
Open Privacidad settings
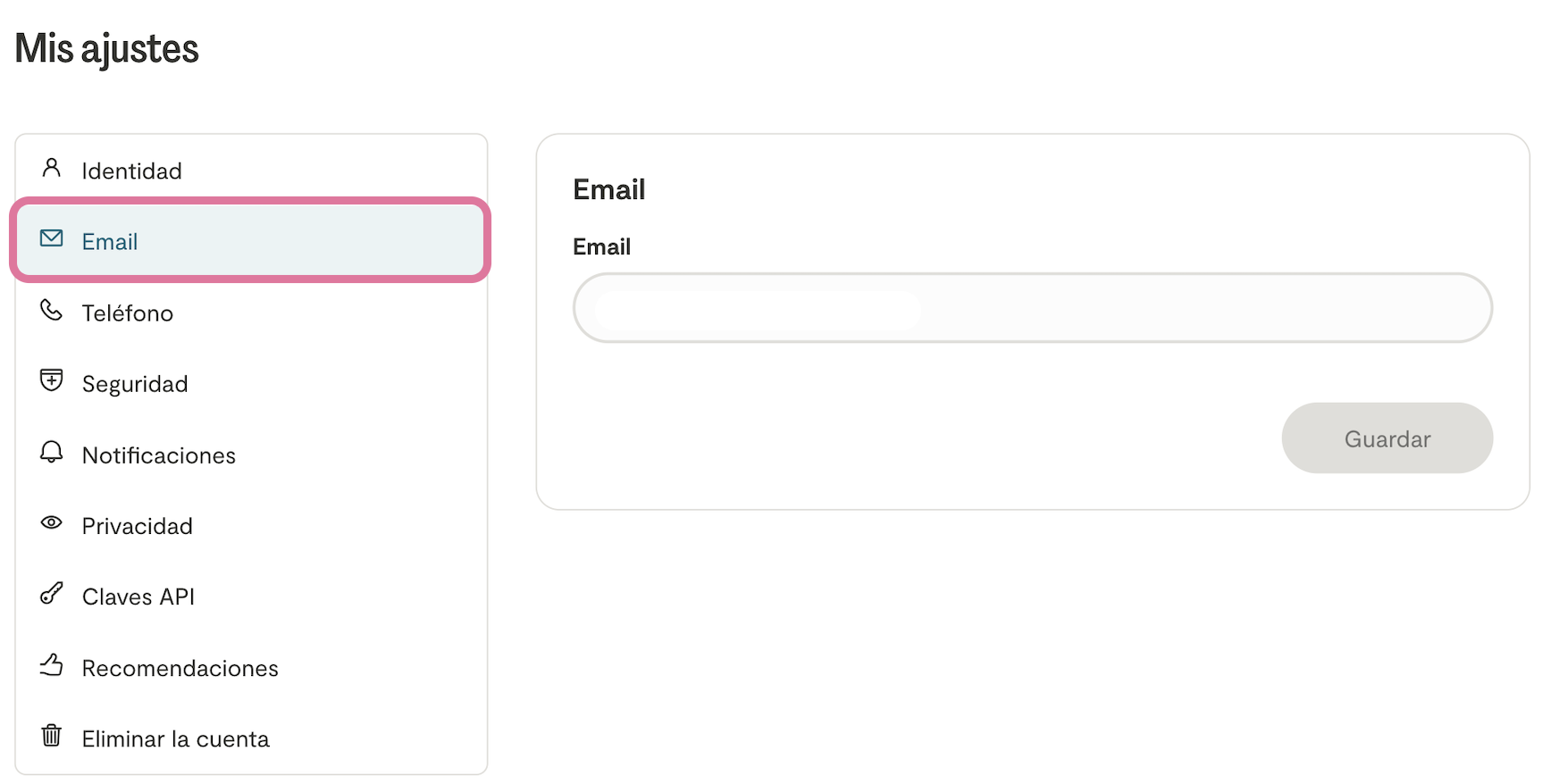pyautogui.click(x=138, y=526)
